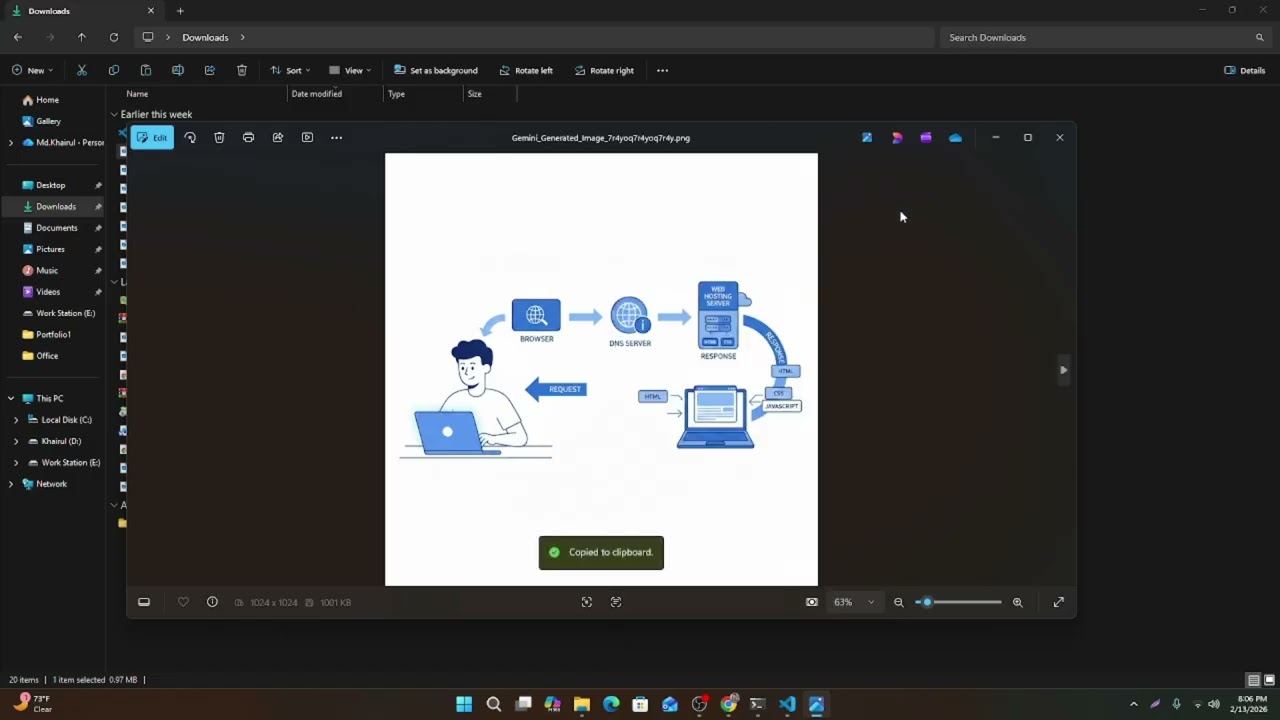1280x720 pixels.
Task: Copy the selected file in File Explorer
Action: (x=114, y=70)
